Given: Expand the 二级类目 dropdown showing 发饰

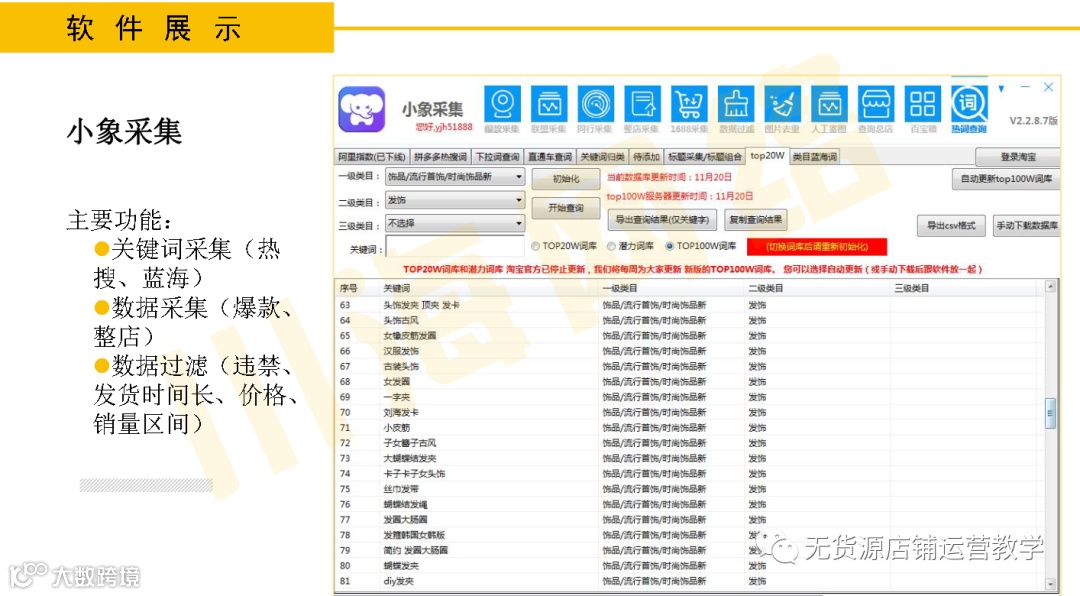Looking at the screenshot, I should [x=455, y=201].
